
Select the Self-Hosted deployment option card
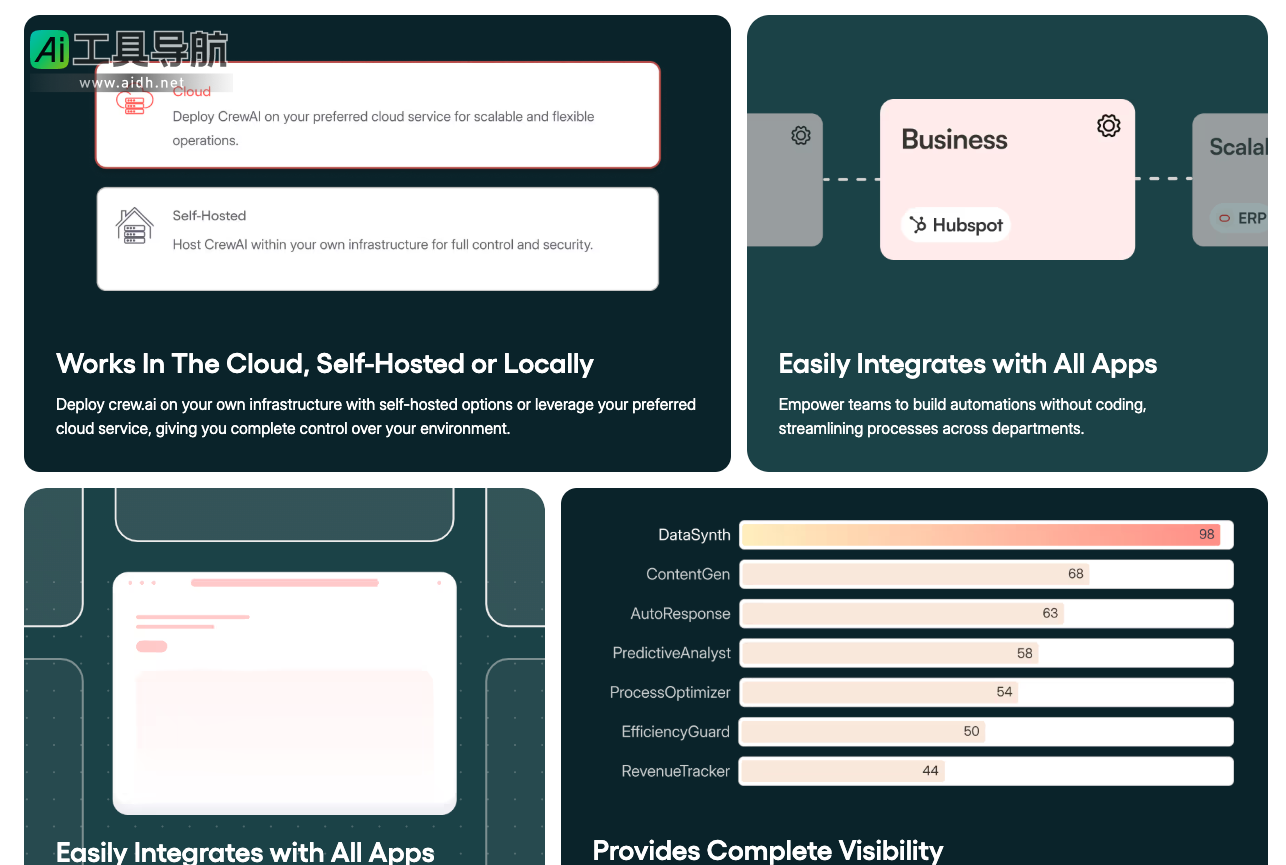[x=377, y=239]
